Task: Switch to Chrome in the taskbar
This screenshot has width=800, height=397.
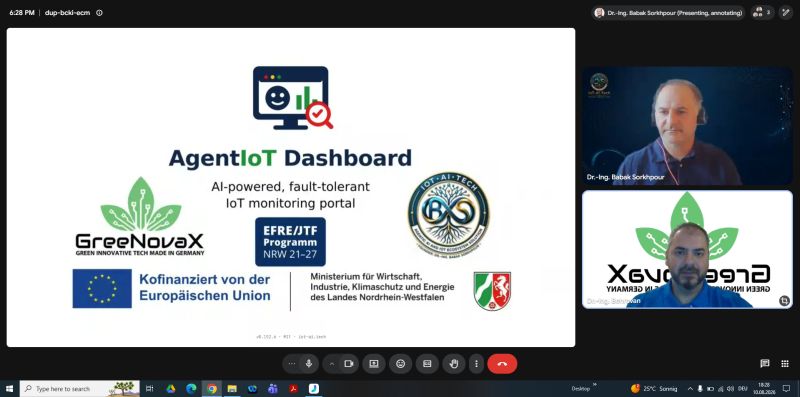Action: (x=212, y=389)
